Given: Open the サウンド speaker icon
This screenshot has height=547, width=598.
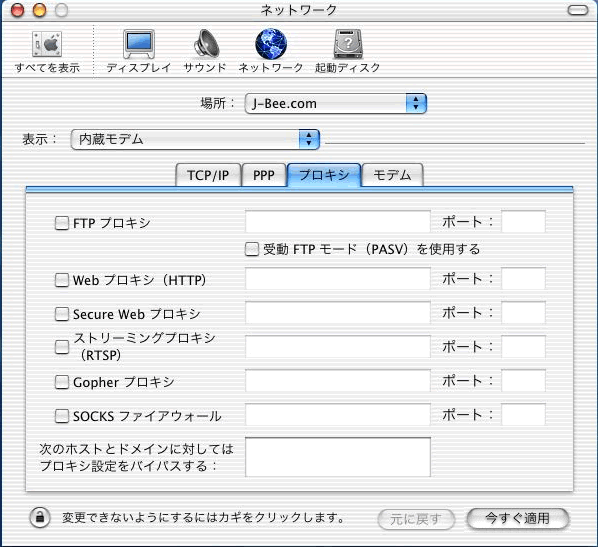Looking at the screenshot, I should coord(206,44).
